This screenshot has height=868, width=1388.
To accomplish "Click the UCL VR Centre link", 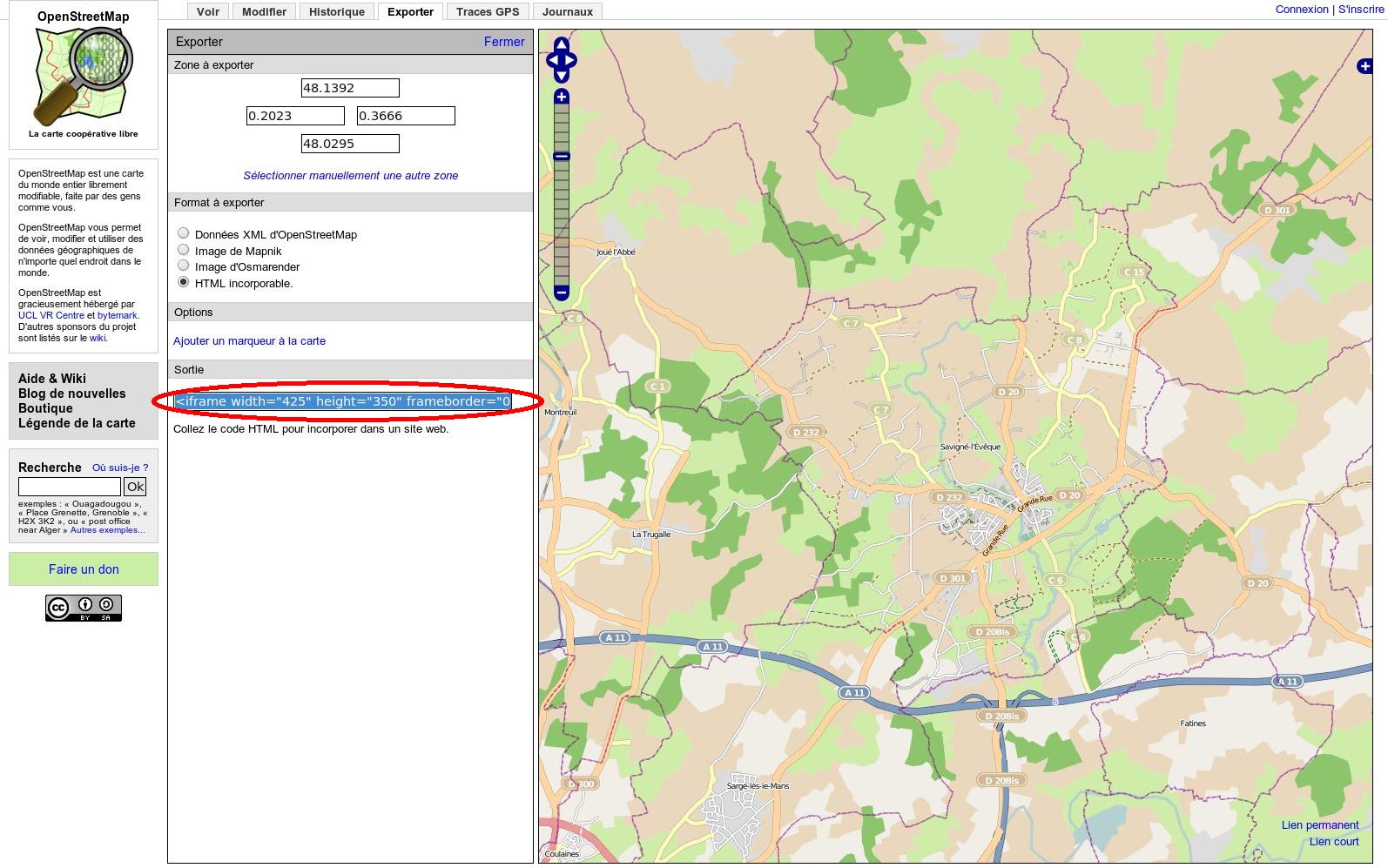I will [x=51, y=315].
